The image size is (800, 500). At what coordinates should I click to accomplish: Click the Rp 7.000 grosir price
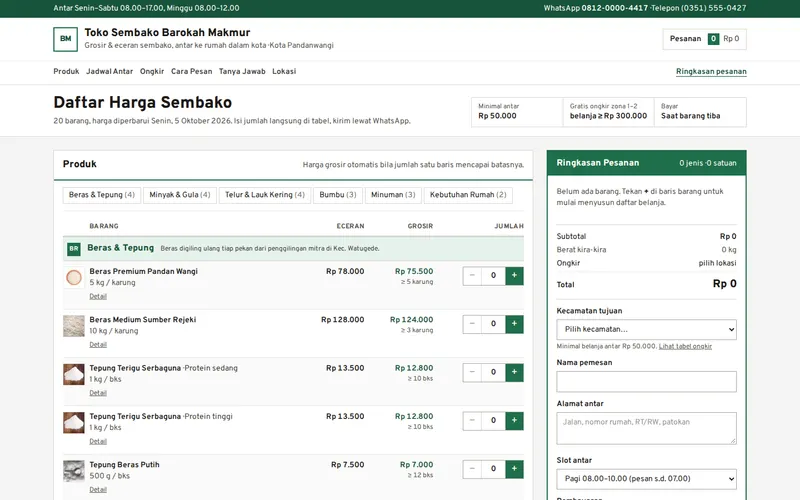coord(416,465)
